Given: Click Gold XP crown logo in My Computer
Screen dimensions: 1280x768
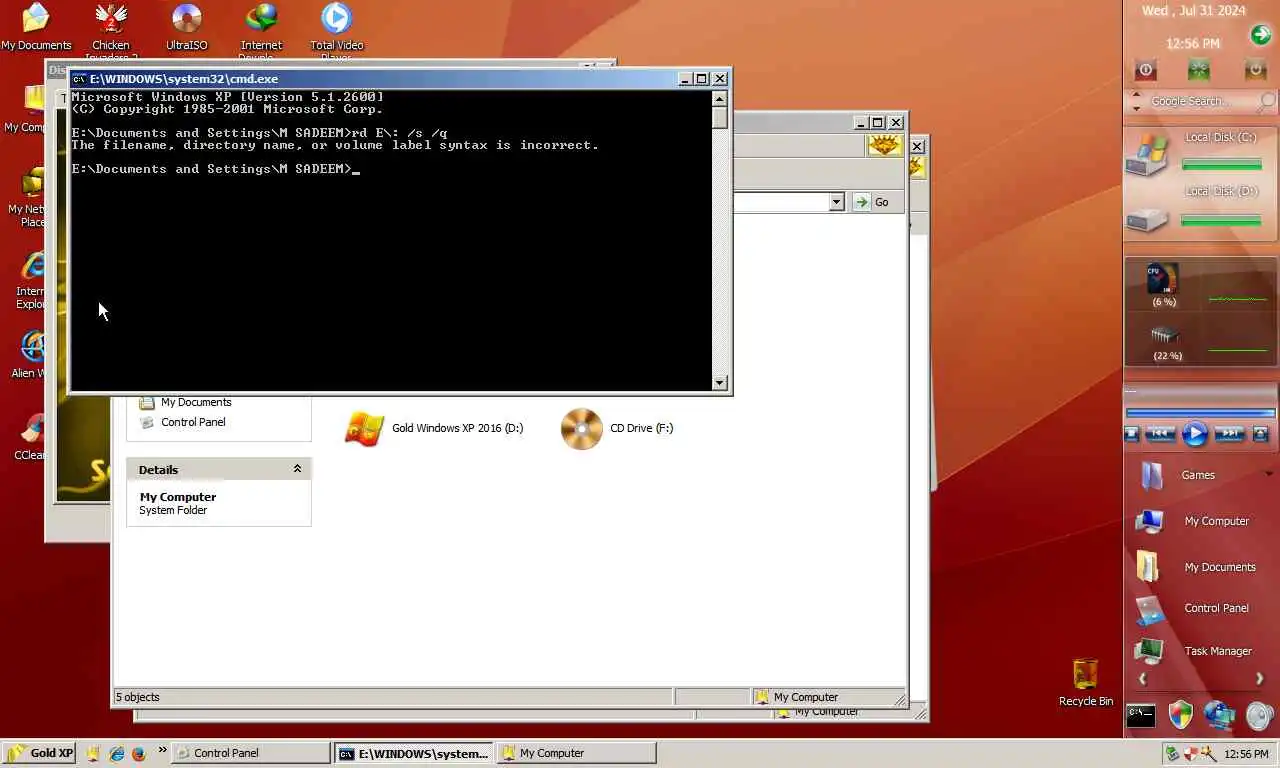Looking at the screenshot, I should pyautogui.click(x=884, y=146).
